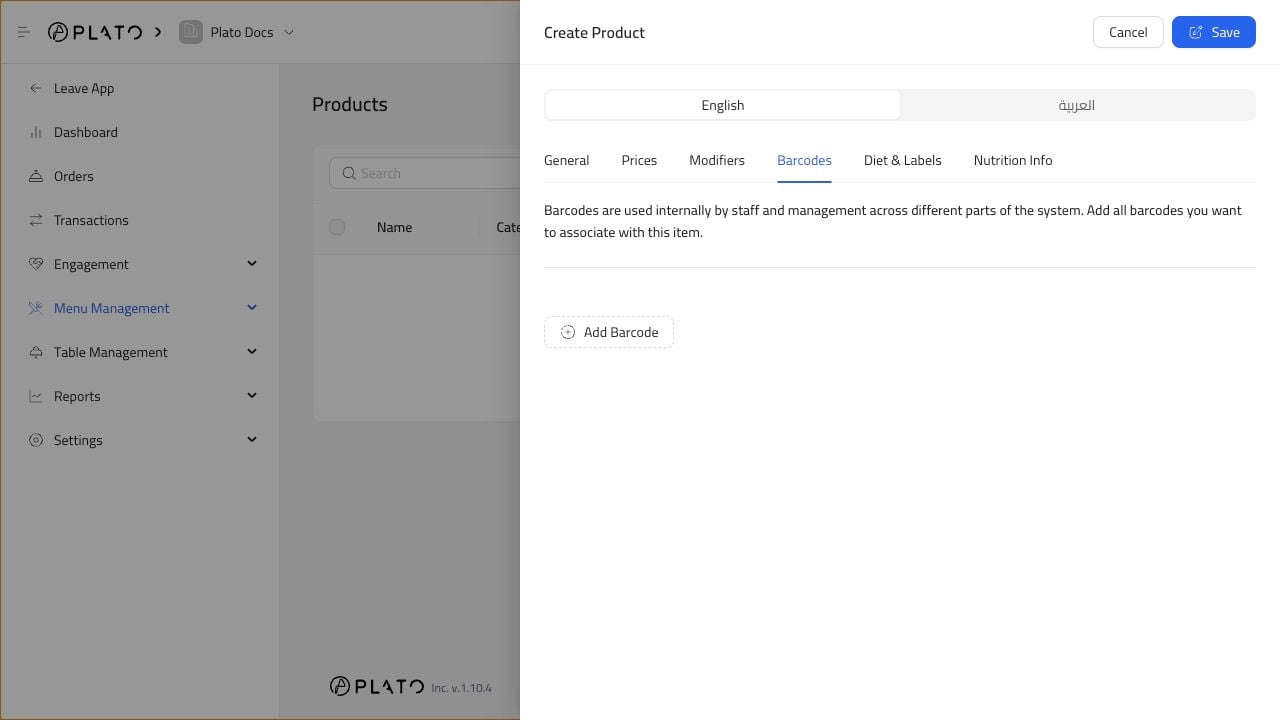Screen dimensions: 1280x720
Task: Click the Orders bell-dish icon
Action: point(36,176)
